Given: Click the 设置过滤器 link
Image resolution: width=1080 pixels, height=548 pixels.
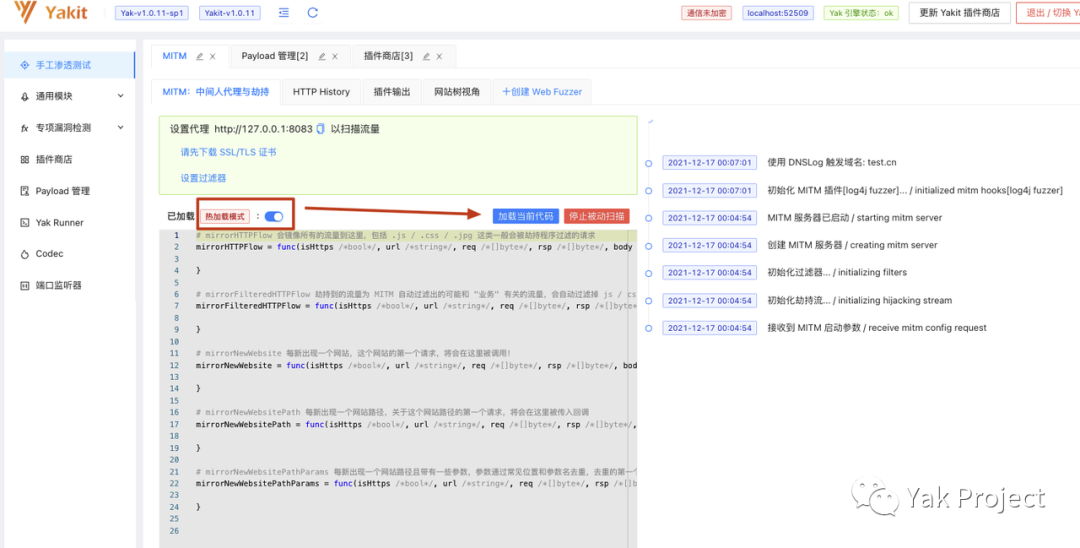Looking at the screenshot, I should click(x=203, y=178).
